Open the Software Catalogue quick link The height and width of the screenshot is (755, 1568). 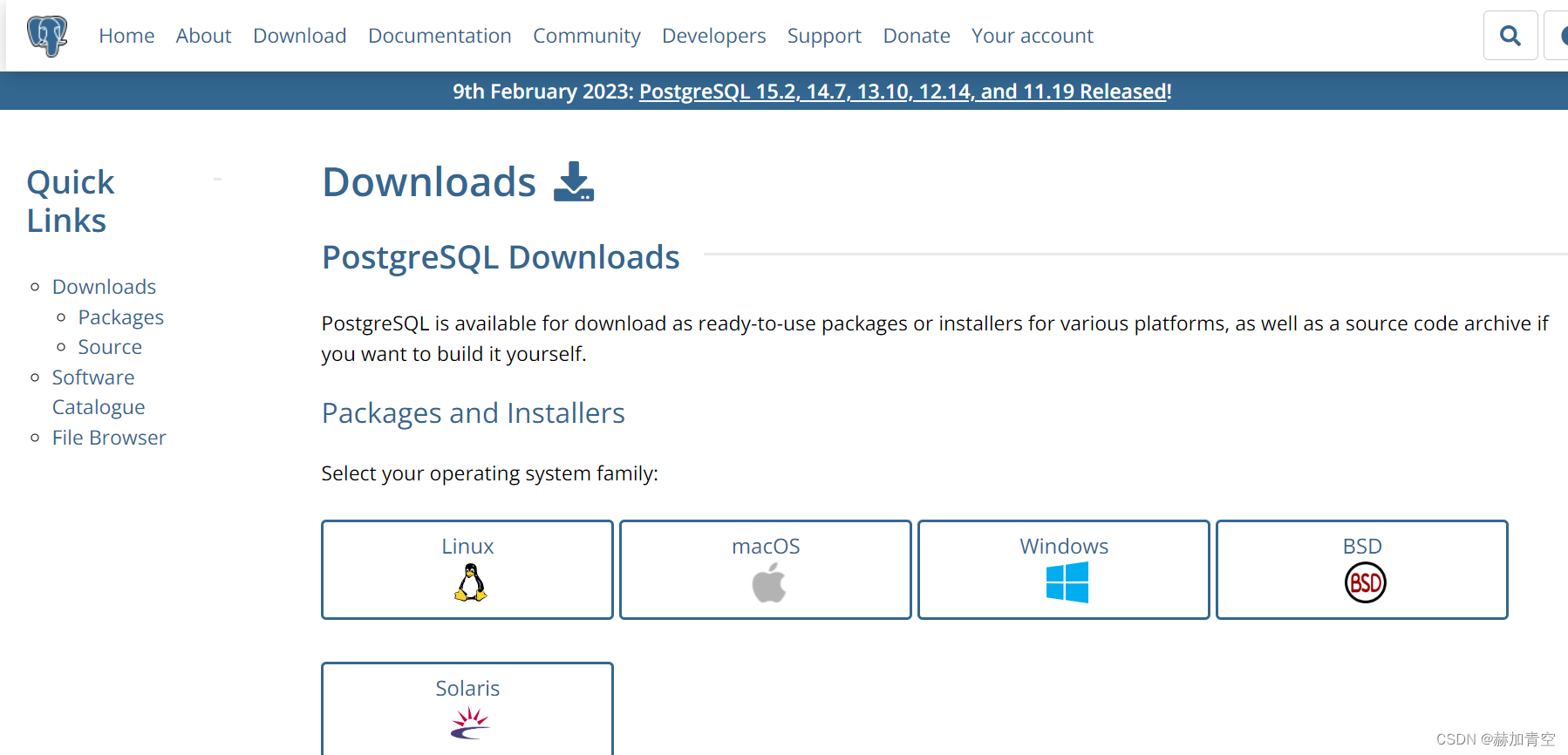99,392
